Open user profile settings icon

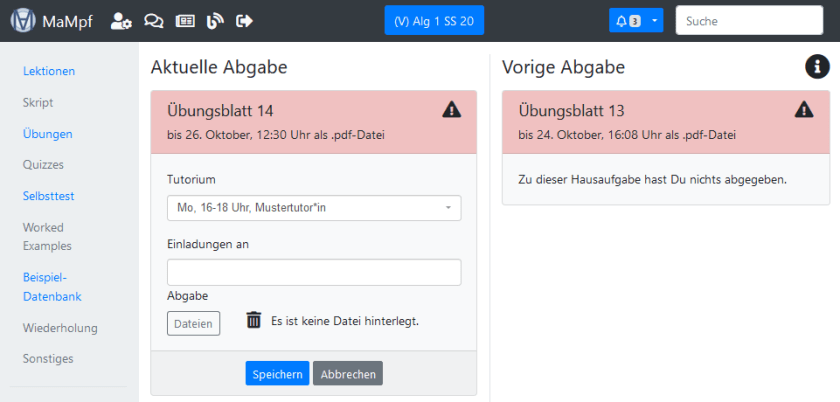click(121, 21)
